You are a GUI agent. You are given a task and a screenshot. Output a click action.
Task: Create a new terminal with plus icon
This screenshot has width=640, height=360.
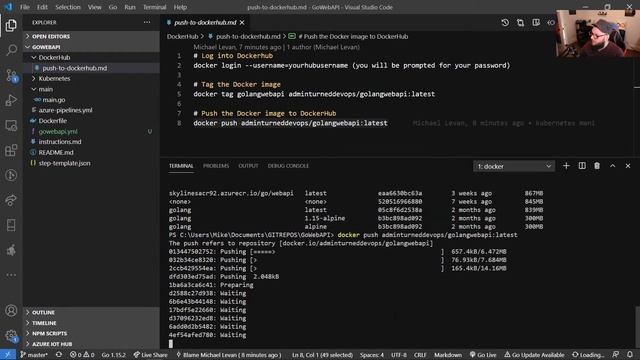tap(566, 166)
